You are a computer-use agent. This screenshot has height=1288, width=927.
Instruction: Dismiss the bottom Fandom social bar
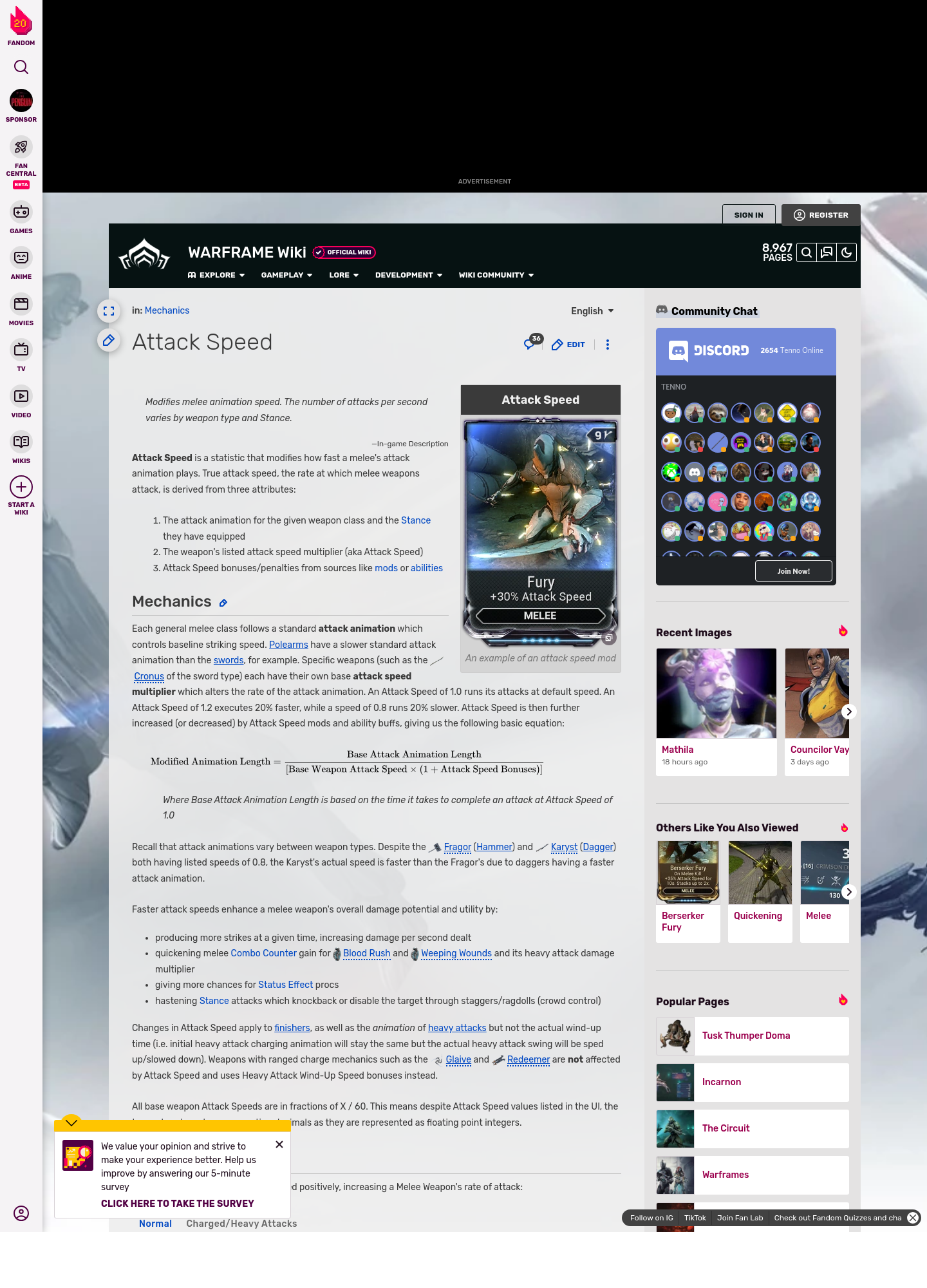pyautogui.click(x=913, y=1218)
